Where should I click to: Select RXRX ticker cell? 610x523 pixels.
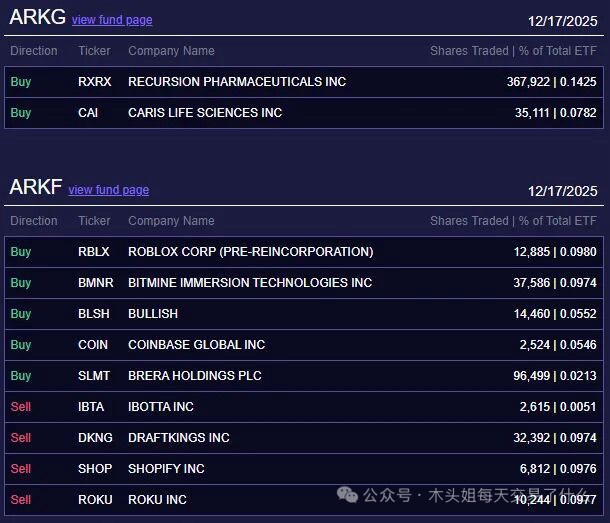point(95,82)
